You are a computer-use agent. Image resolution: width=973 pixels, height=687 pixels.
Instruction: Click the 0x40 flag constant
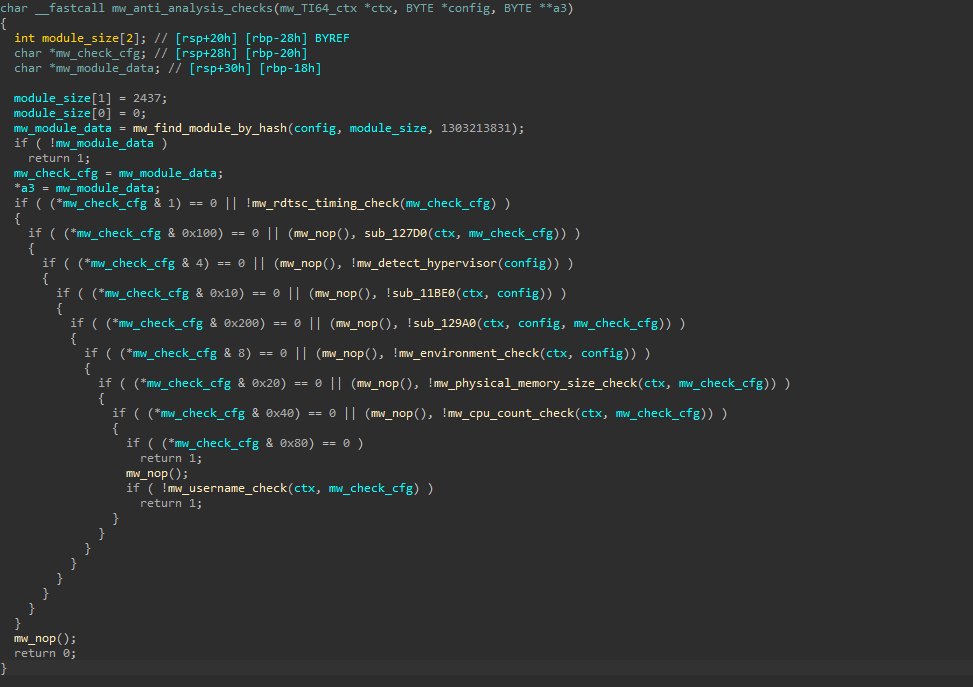coord(280,413)
